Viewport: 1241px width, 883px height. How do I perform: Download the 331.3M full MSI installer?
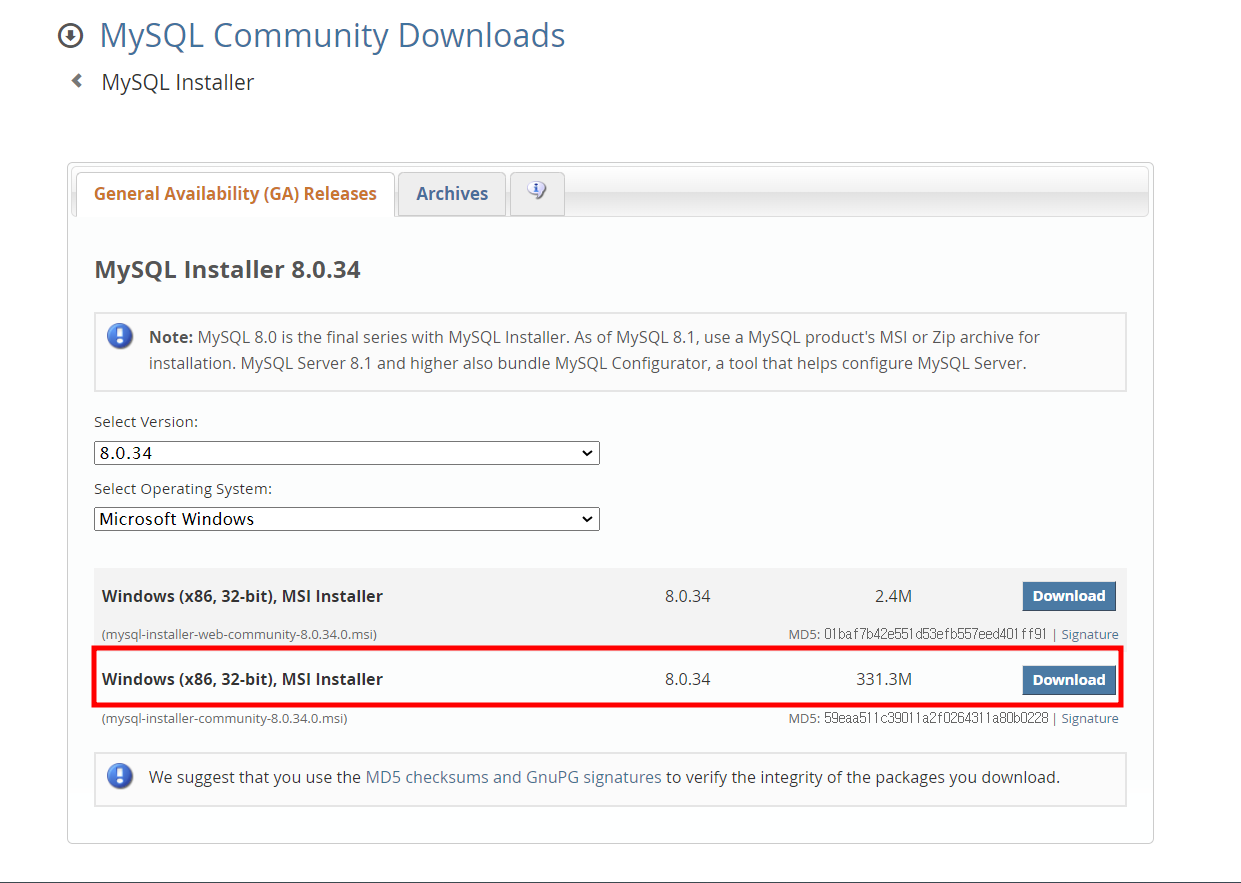pyautogui.click(x=1069, y=680)
